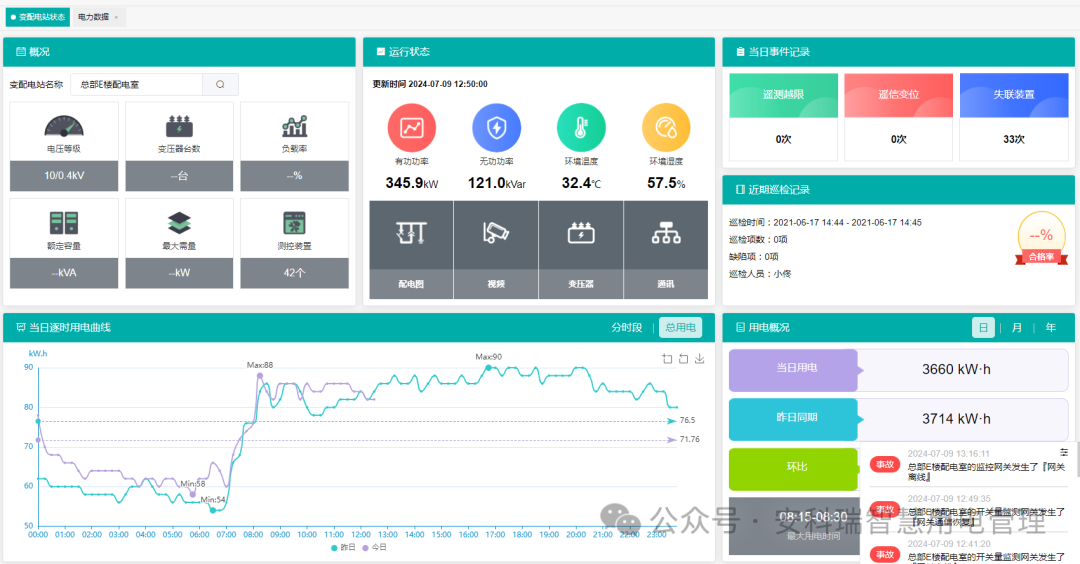The height and width of the screenshot is (564, 1080).
Task: Switch to the 变配电站状态 tab
Action: pyautogui.click(x=38, y=17)
